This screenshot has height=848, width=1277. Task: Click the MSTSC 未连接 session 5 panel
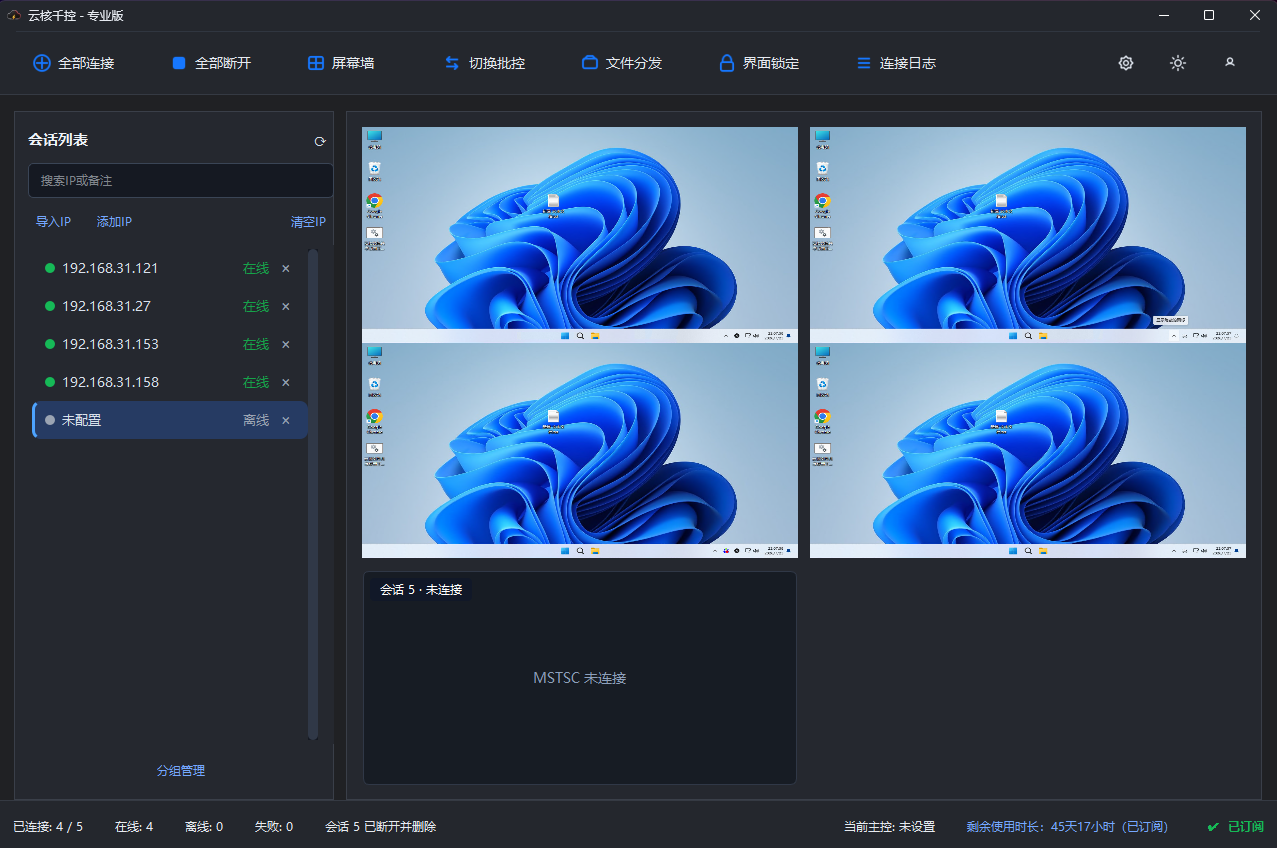point(580,678)
